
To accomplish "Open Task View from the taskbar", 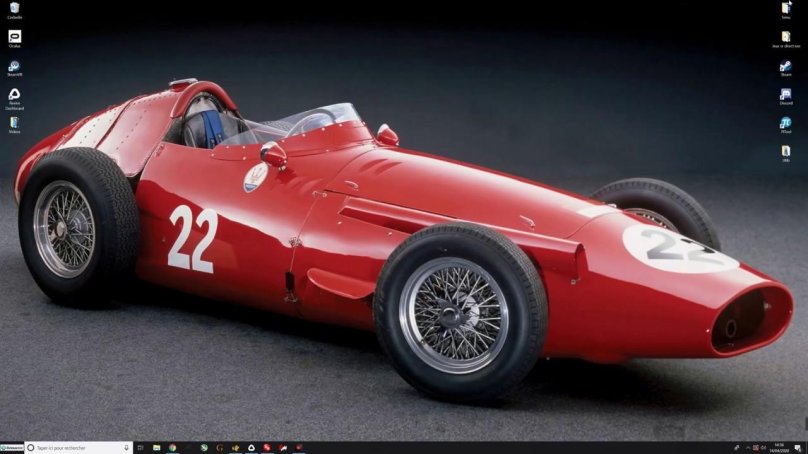I will (141, 448).
